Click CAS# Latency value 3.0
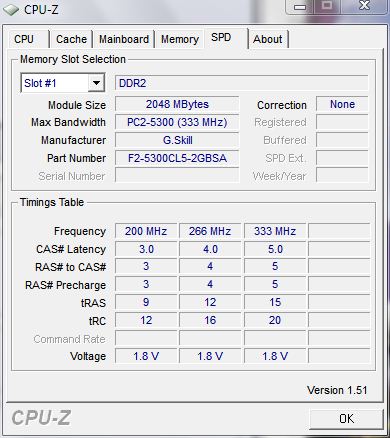 [x=146, y=249]
